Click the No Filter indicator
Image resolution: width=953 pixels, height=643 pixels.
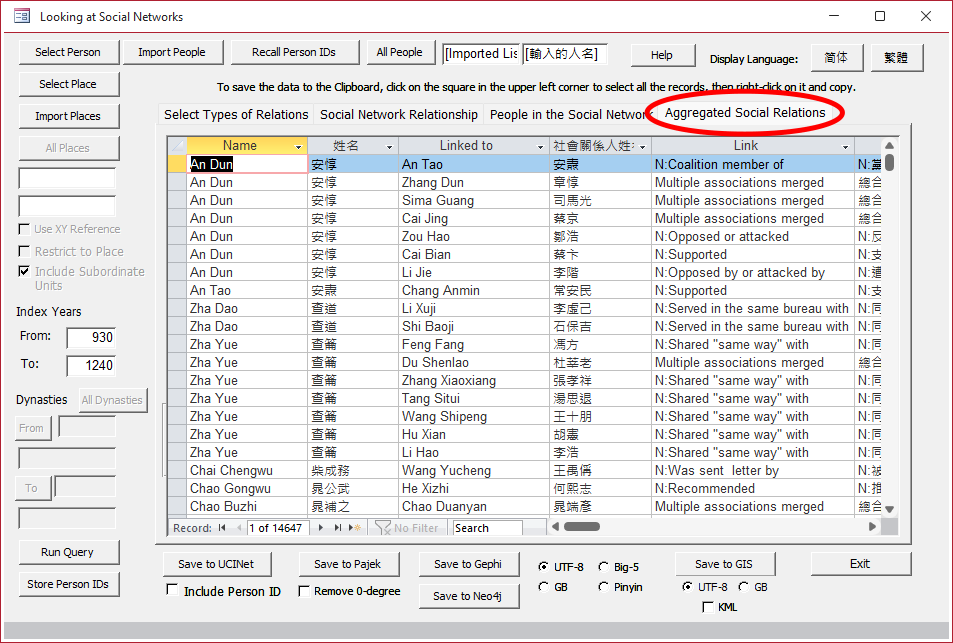click(408, 528)
